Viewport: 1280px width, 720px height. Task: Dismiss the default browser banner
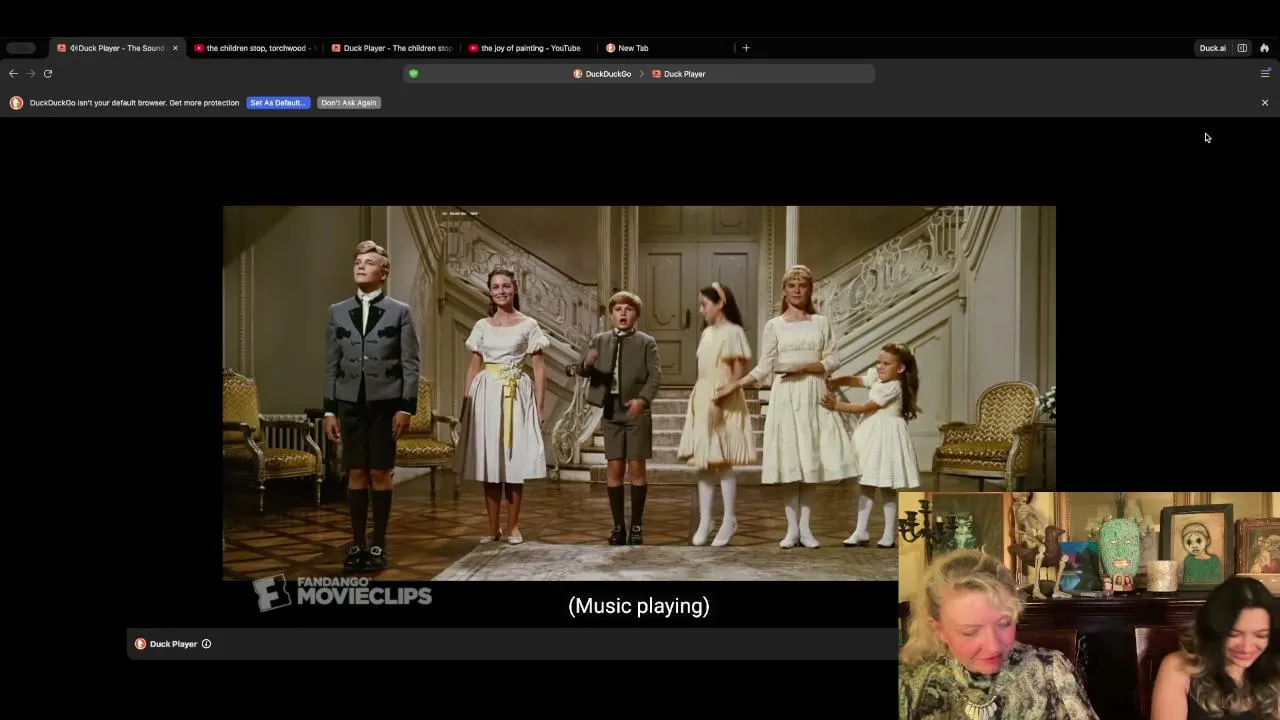pos(1265,102)
